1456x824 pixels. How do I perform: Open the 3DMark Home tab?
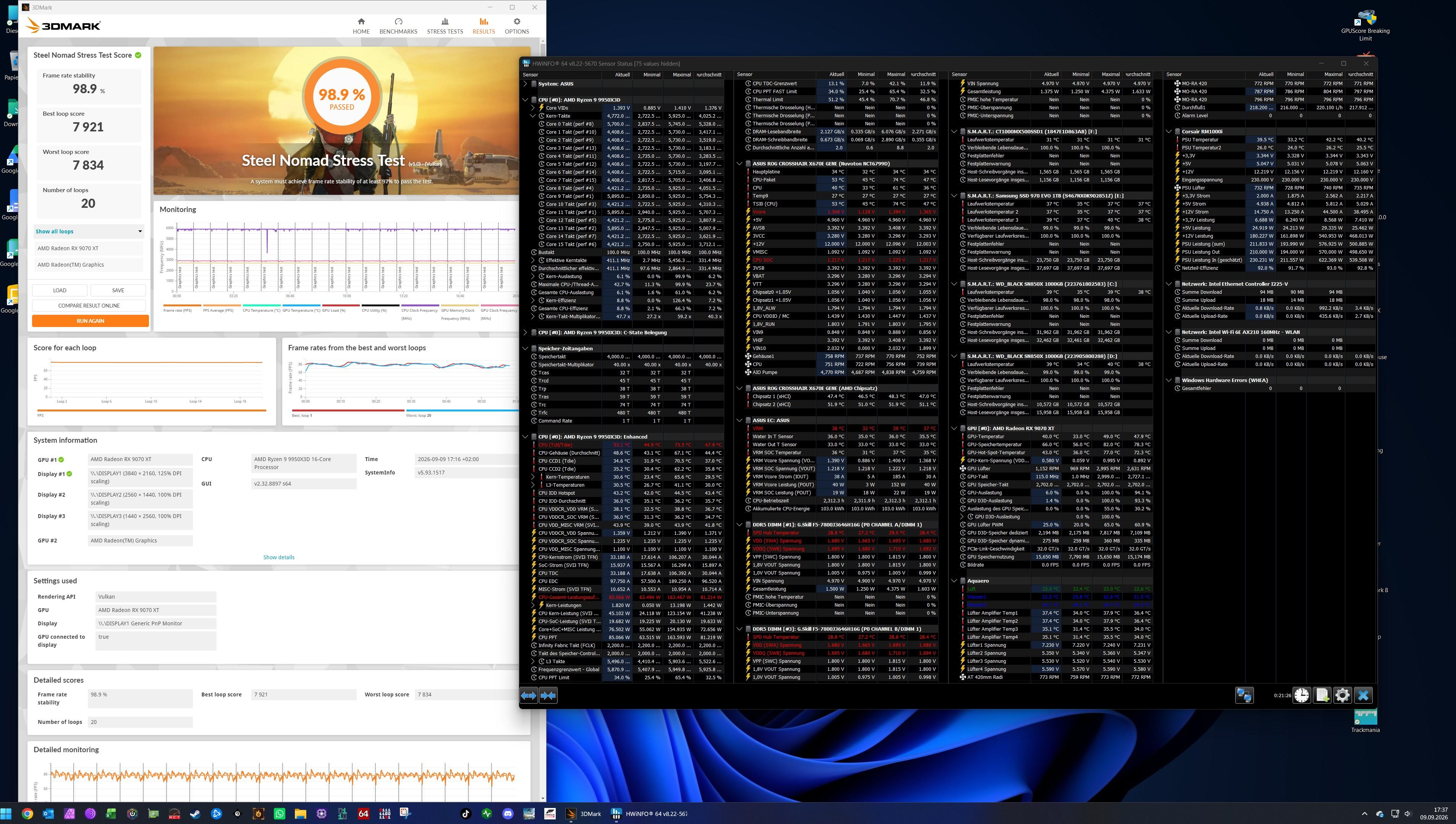pos(361,26)
